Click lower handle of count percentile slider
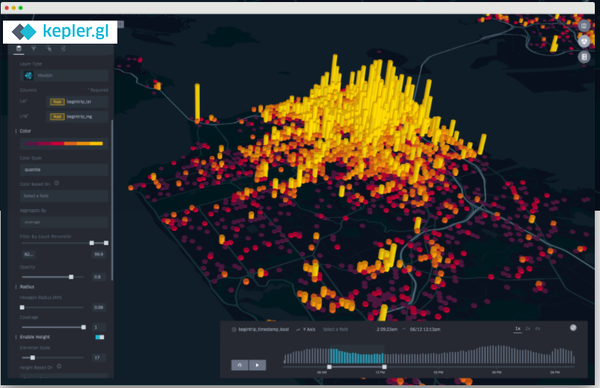 pyautogui.click(x=92, y=243)
